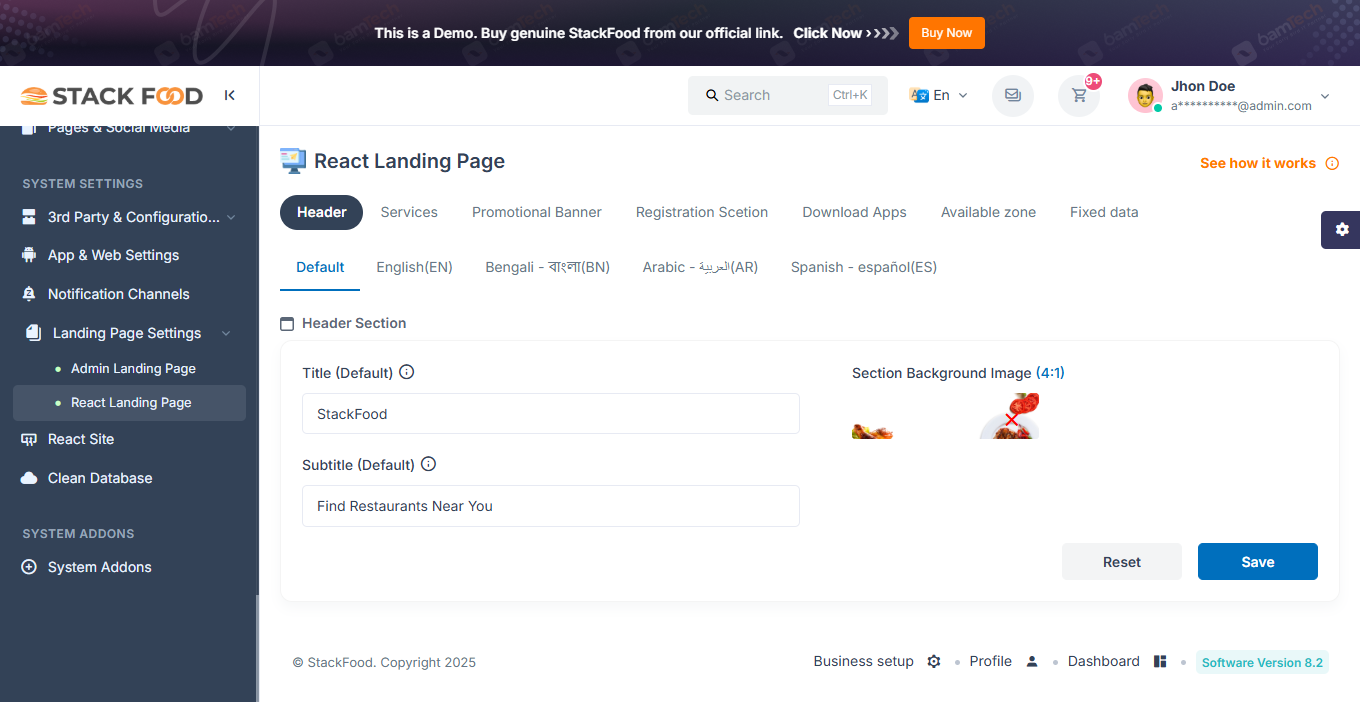This screenshot has height=702, width=1360.
Task: Select the Default language tab
Action: 320,267
